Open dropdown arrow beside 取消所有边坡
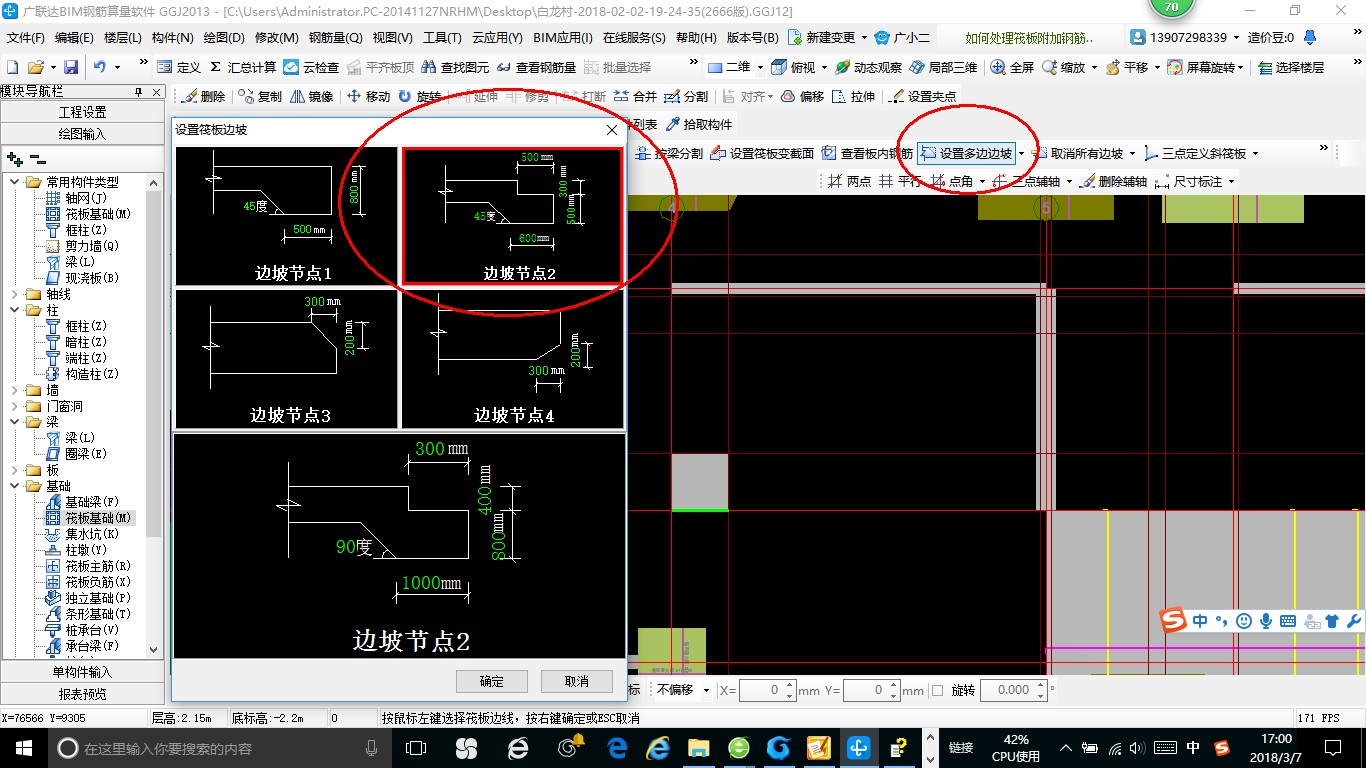This screenshot has width=1366, height=768. click(x=1132, y=154)
